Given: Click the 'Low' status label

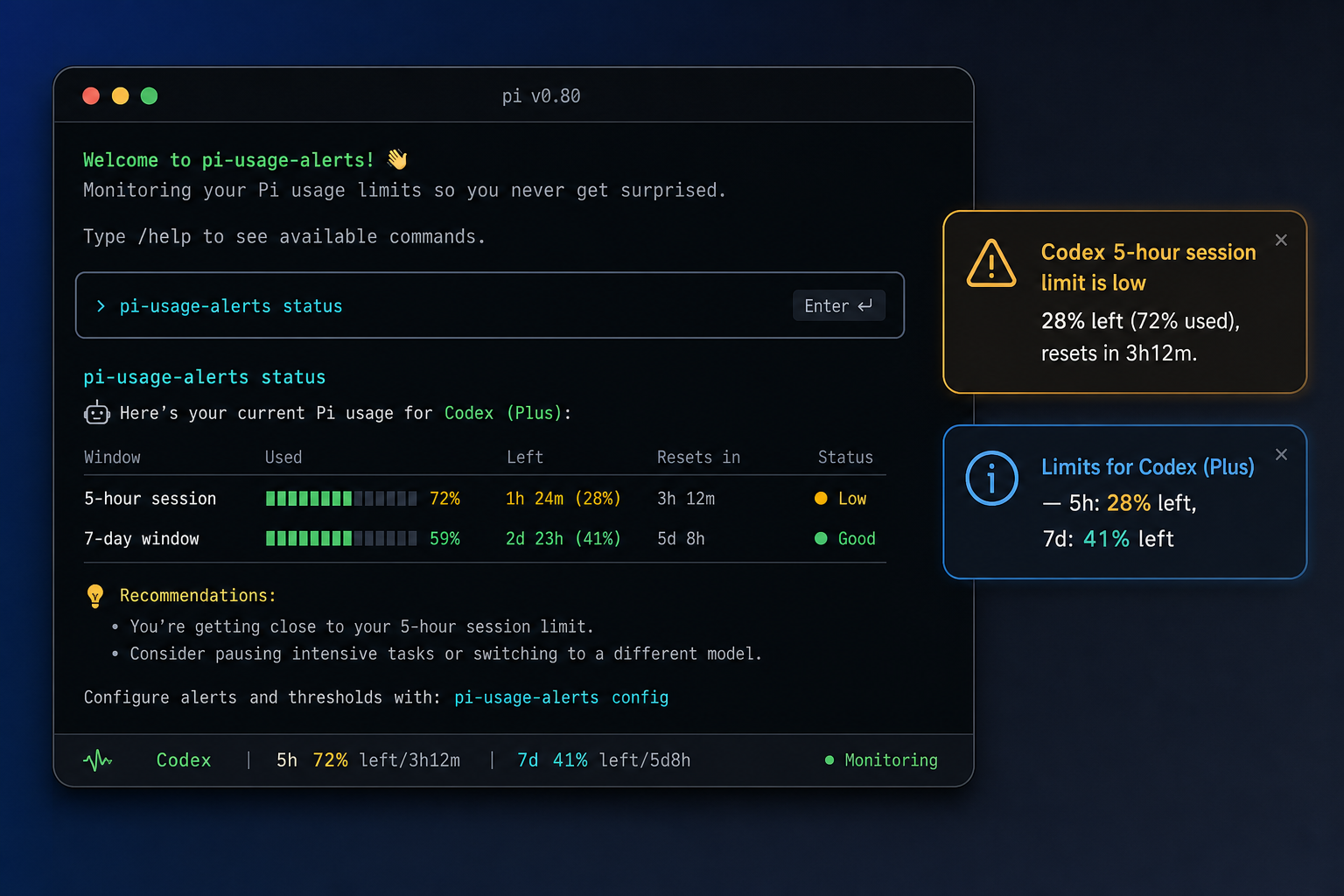Looking at the screenshot, I should (x=852, y=499).
